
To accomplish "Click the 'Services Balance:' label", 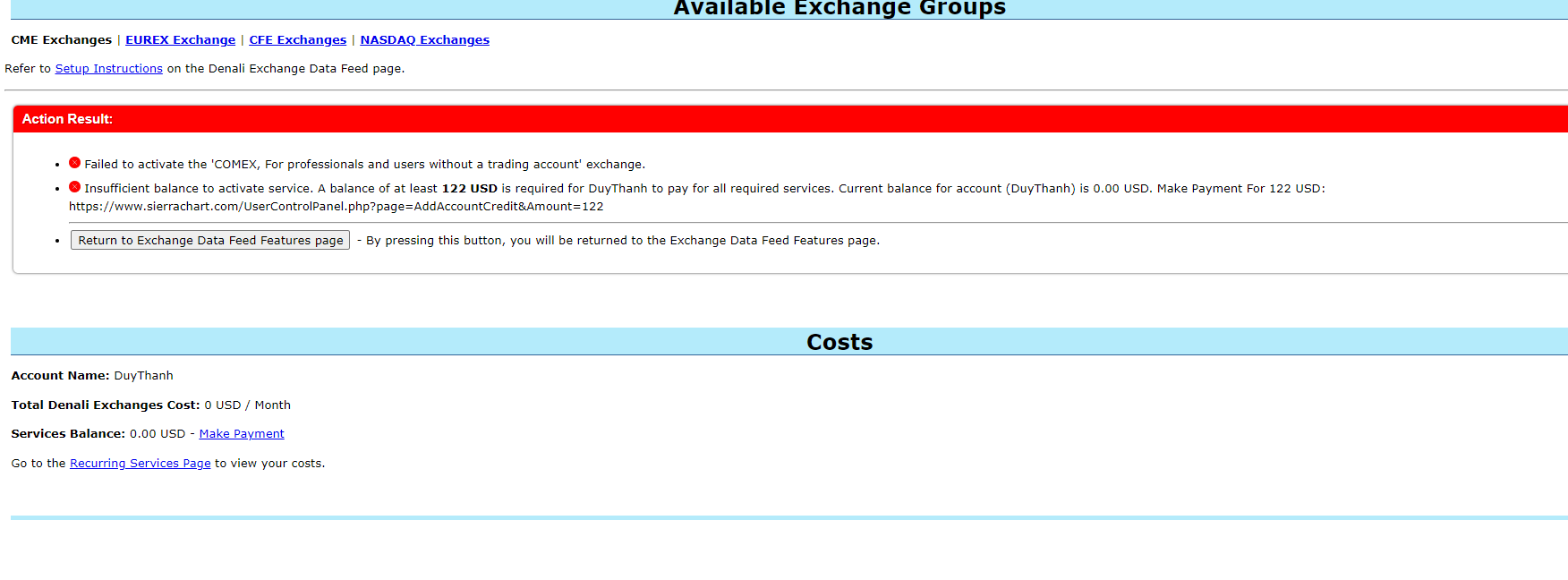I will point(68,434).
